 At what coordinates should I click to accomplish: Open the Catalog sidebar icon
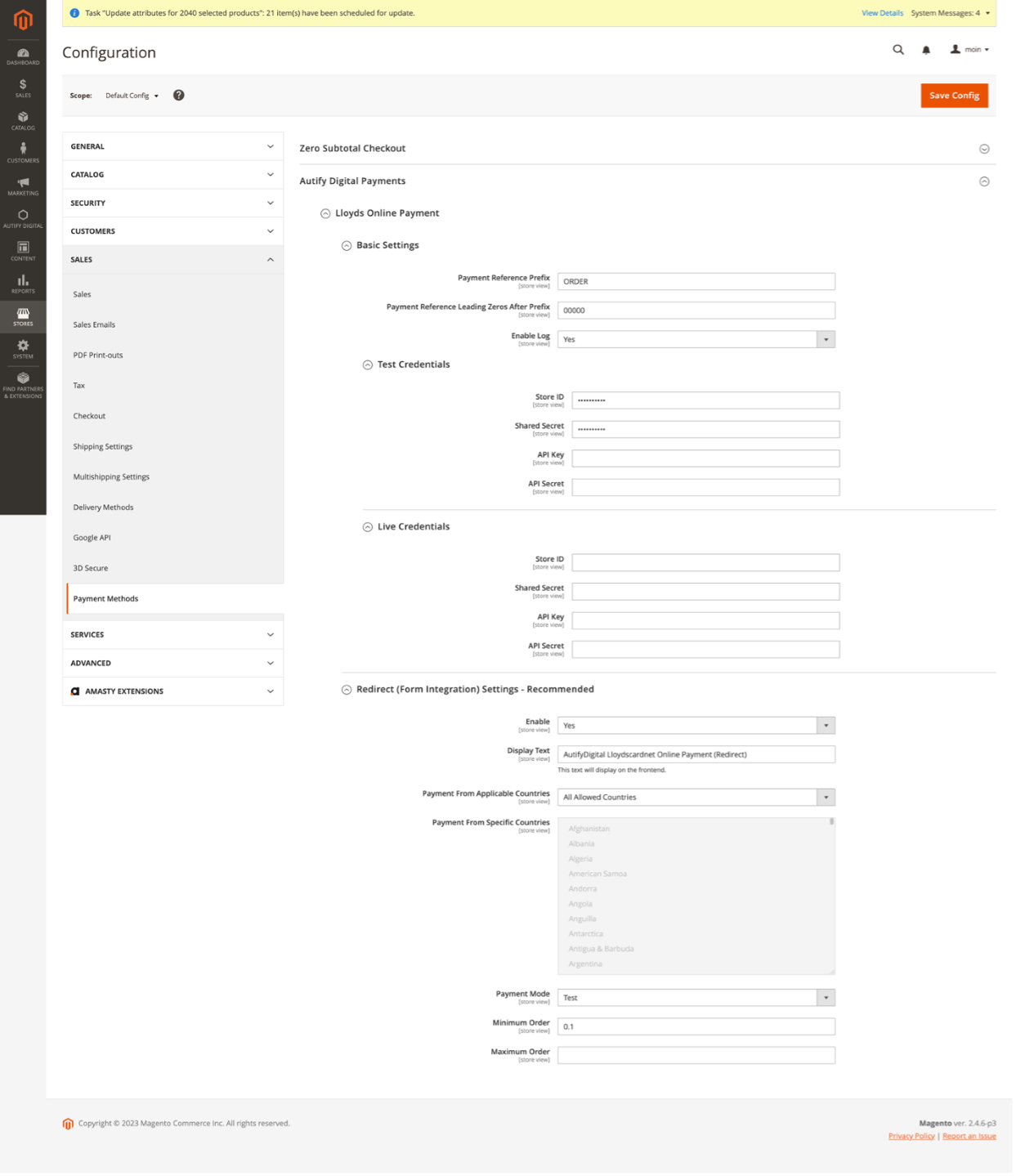(23, 122)
